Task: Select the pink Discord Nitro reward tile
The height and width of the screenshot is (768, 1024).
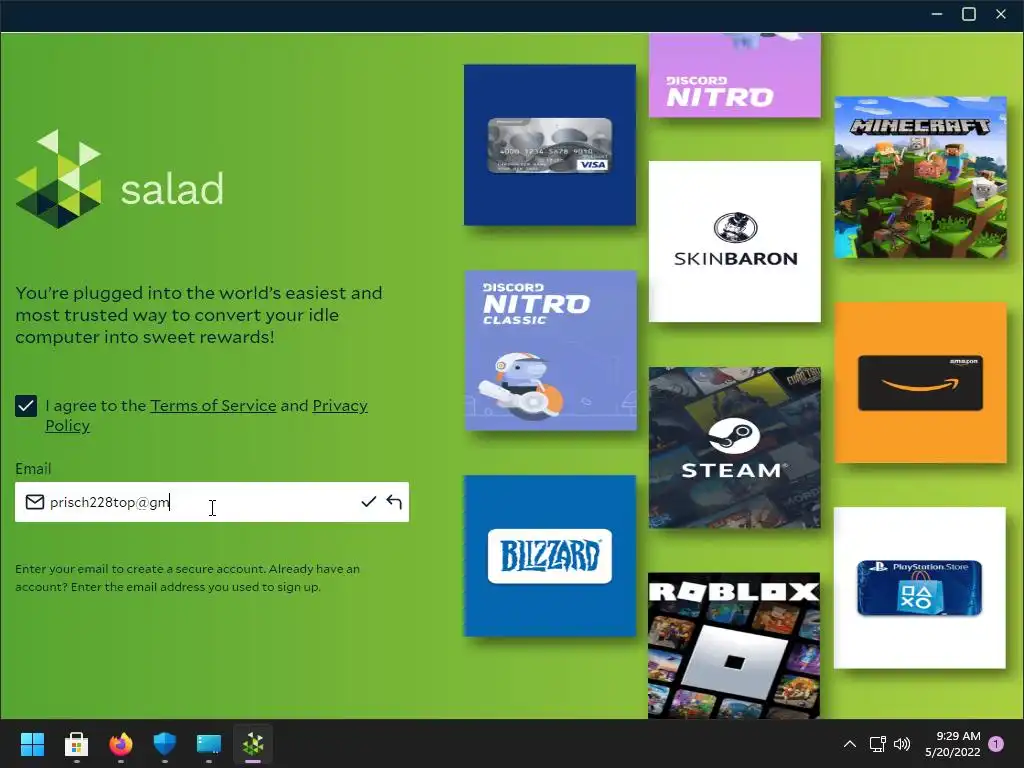Action: pos(735,75)
